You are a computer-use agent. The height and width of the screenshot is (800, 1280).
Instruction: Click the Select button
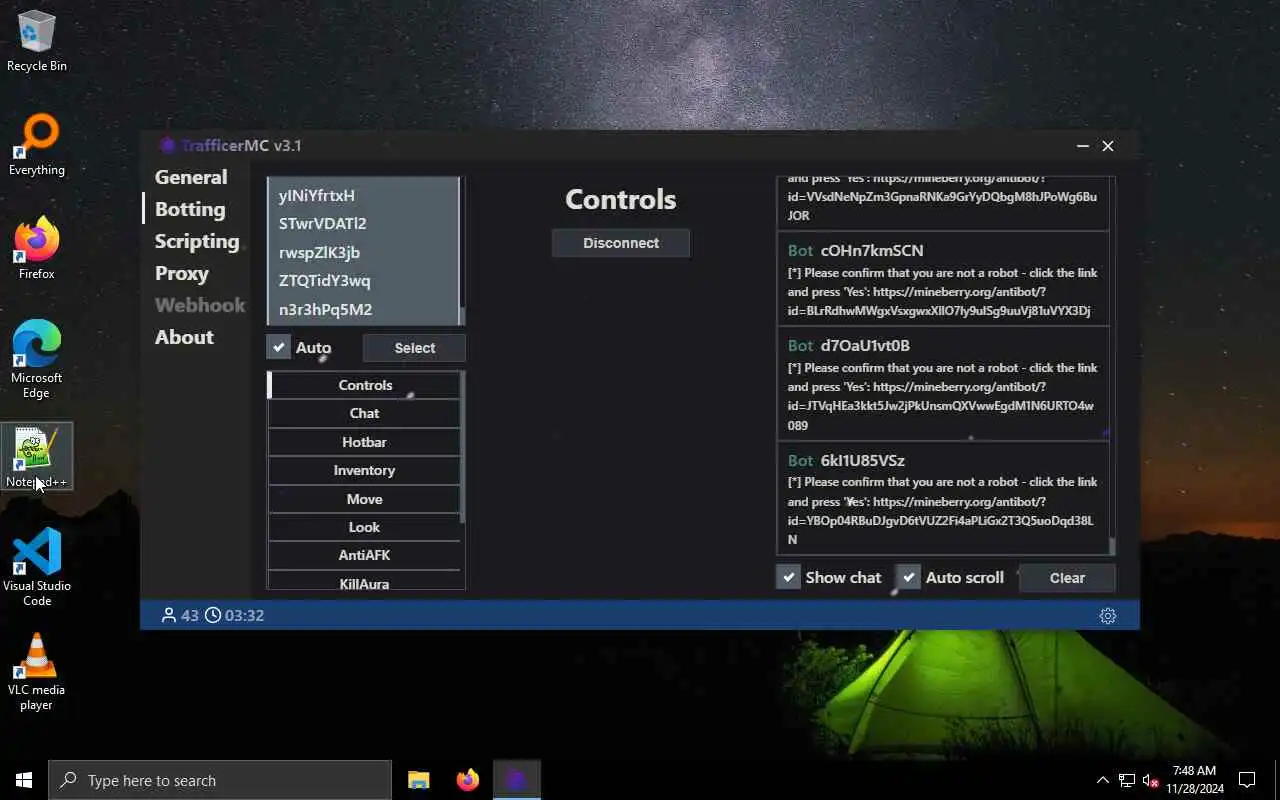point(414,348)
